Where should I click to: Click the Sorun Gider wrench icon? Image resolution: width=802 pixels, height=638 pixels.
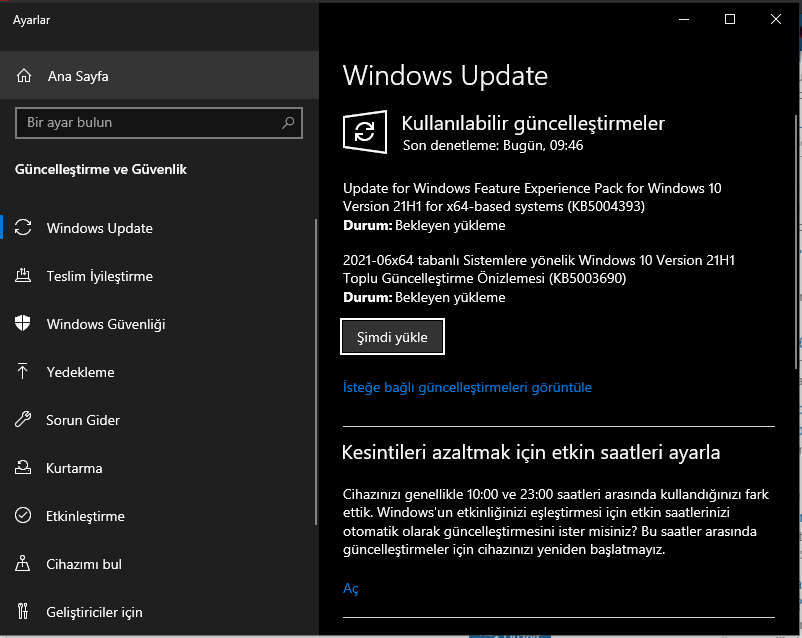23,420
